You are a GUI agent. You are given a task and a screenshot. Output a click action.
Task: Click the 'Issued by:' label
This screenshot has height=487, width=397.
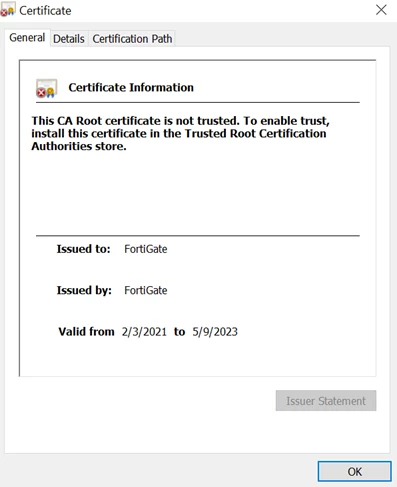[84, 290]
